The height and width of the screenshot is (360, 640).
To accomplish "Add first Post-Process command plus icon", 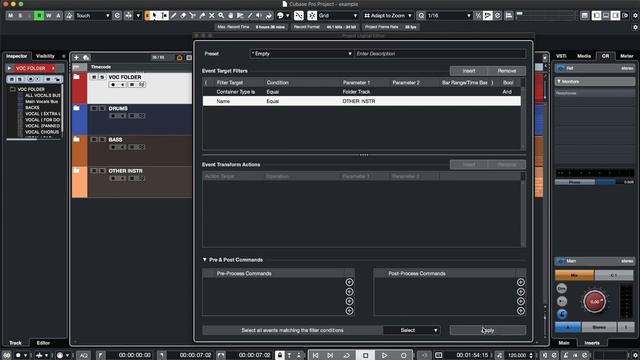I will (521, 282).
